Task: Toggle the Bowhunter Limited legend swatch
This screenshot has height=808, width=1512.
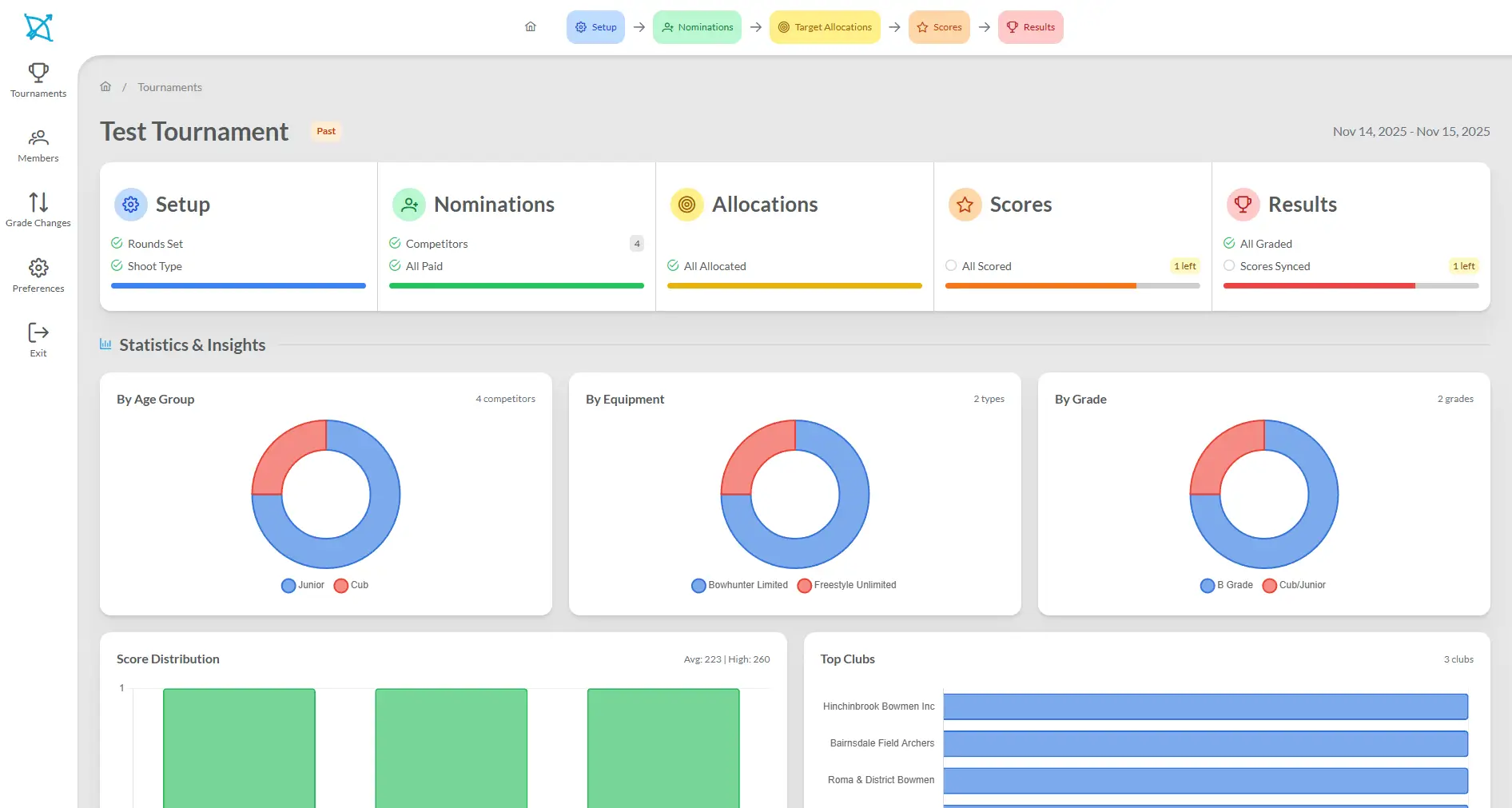Action: 698,586
